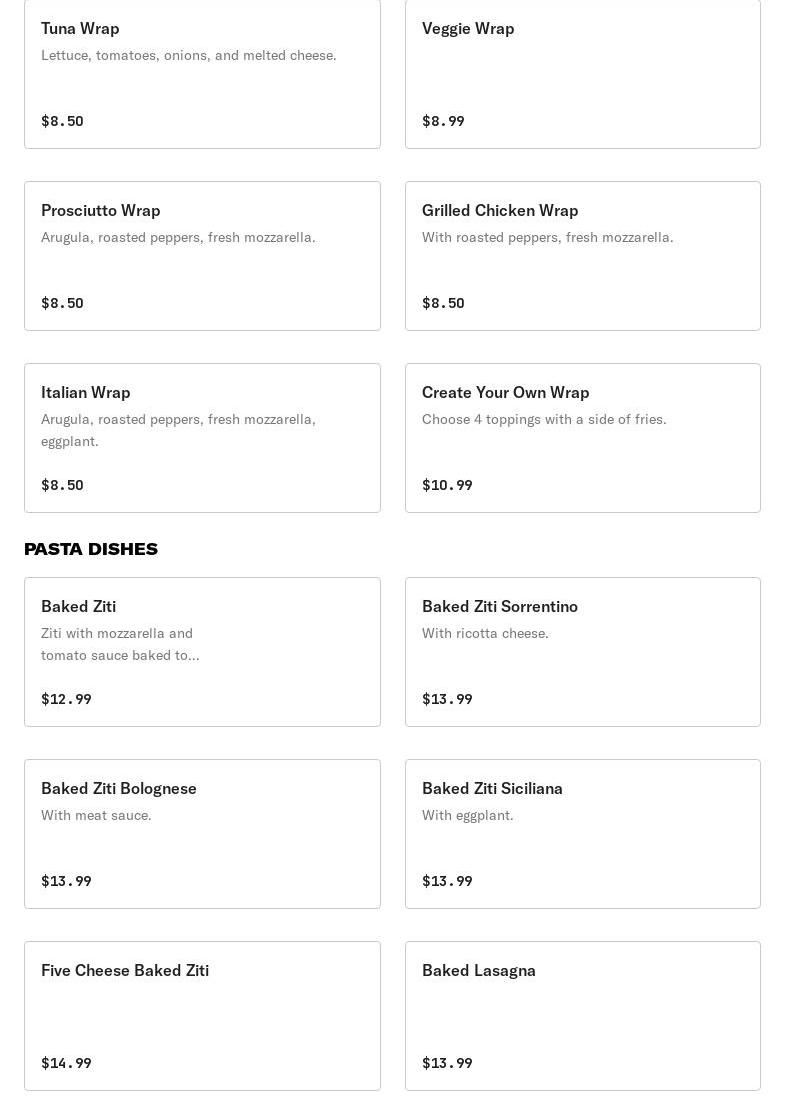Click the Pasta Dishes section heading
The image size is (785, 1119).
[x=91, y=549]
